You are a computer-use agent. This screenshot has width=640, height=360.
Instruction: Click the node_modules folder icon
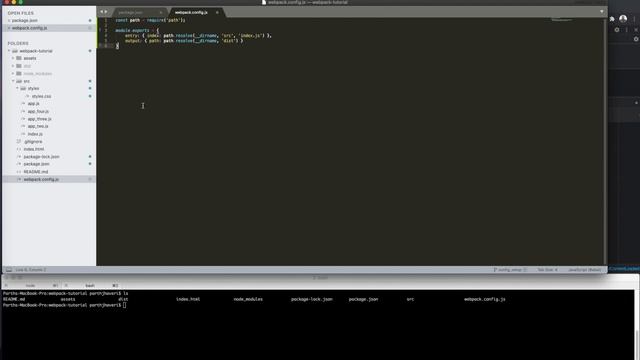point(19,73)
